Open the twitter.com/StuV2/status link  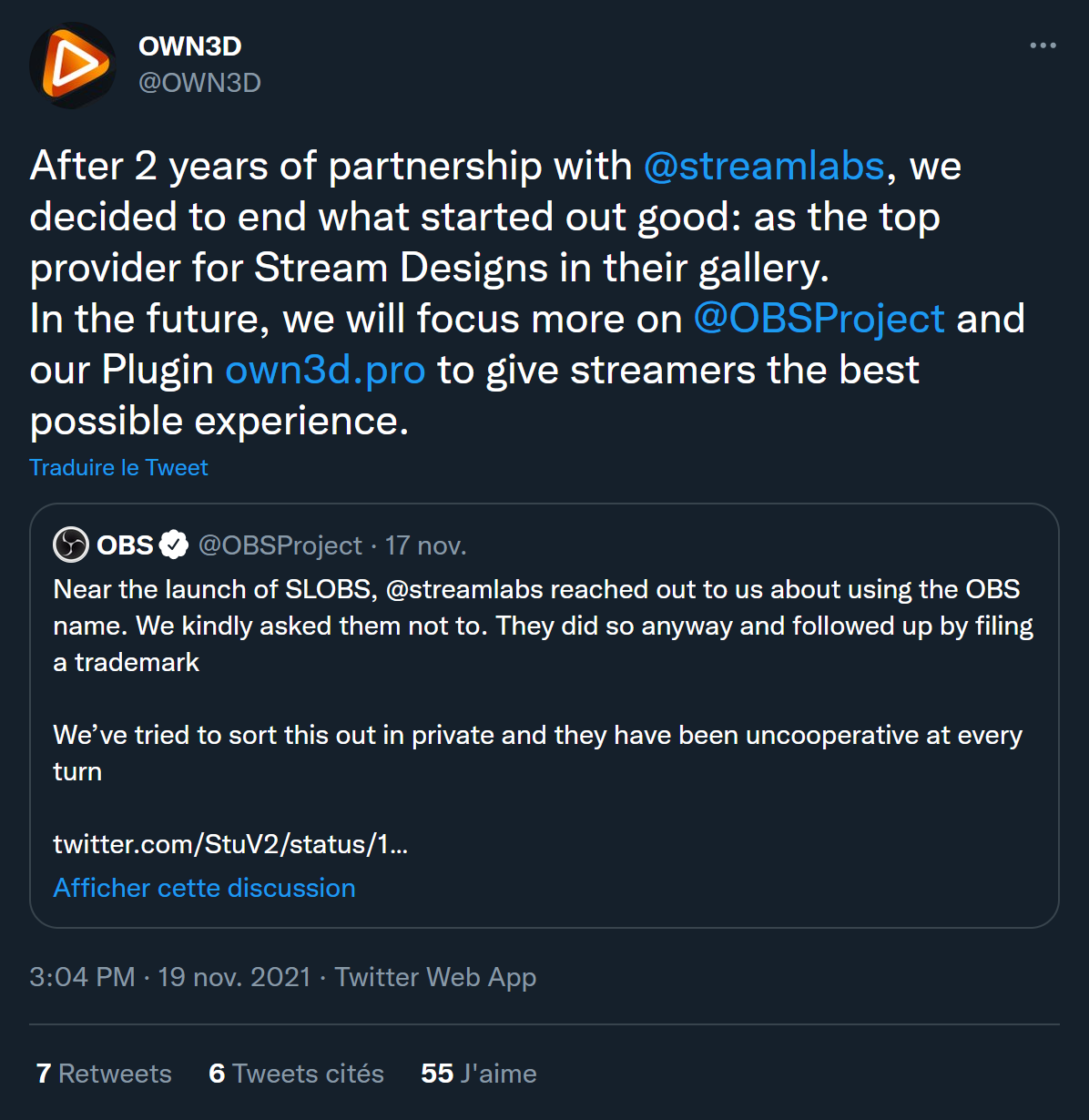tap(230, 844)
